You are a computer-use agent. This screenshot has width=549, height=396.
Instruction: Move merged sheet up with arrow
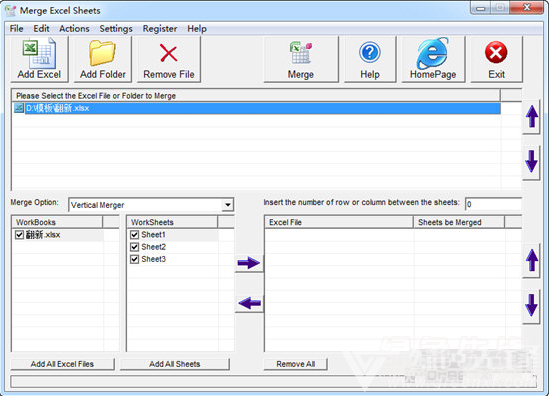click(531, 260)
